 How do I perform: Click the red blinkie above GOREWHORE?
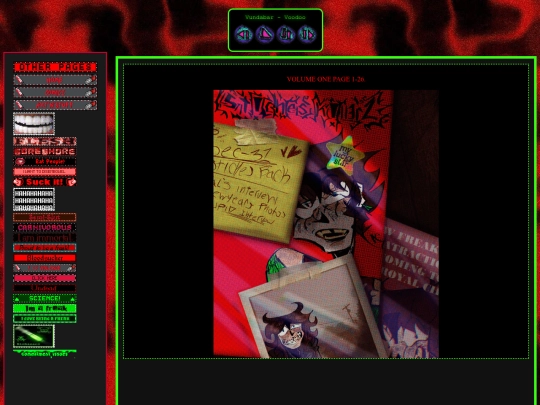coord(45,141)
